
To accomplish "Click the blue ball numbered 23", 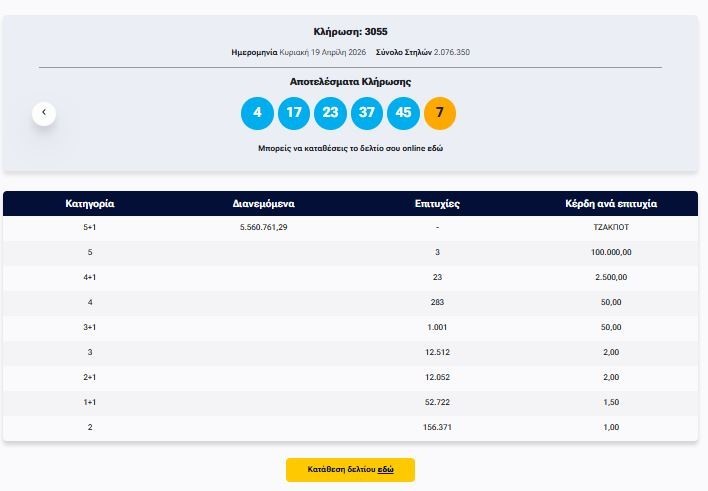I will [x=330, y=113].
